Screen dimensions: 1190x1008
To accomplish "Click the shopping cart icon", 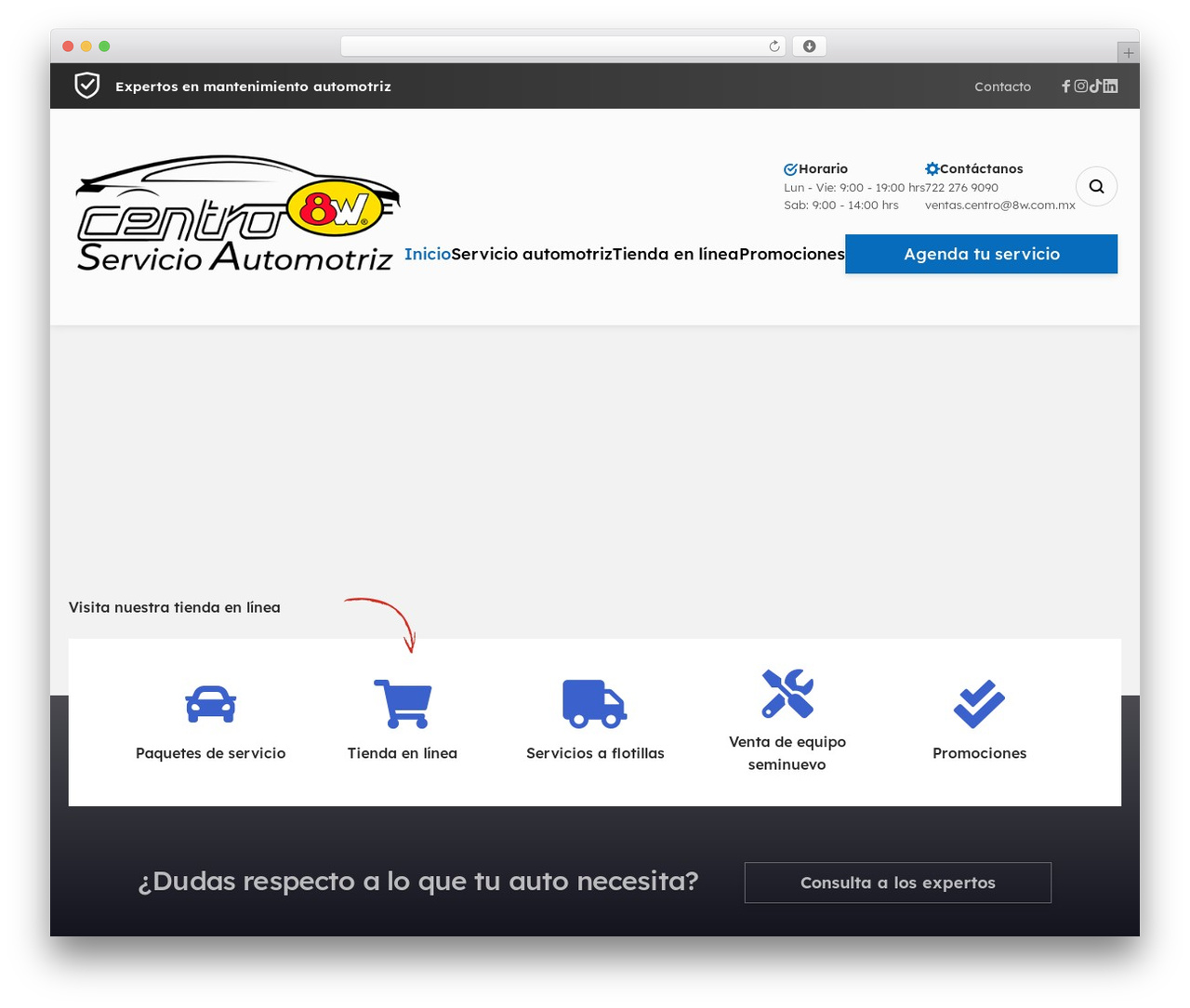I will point(403,704).
